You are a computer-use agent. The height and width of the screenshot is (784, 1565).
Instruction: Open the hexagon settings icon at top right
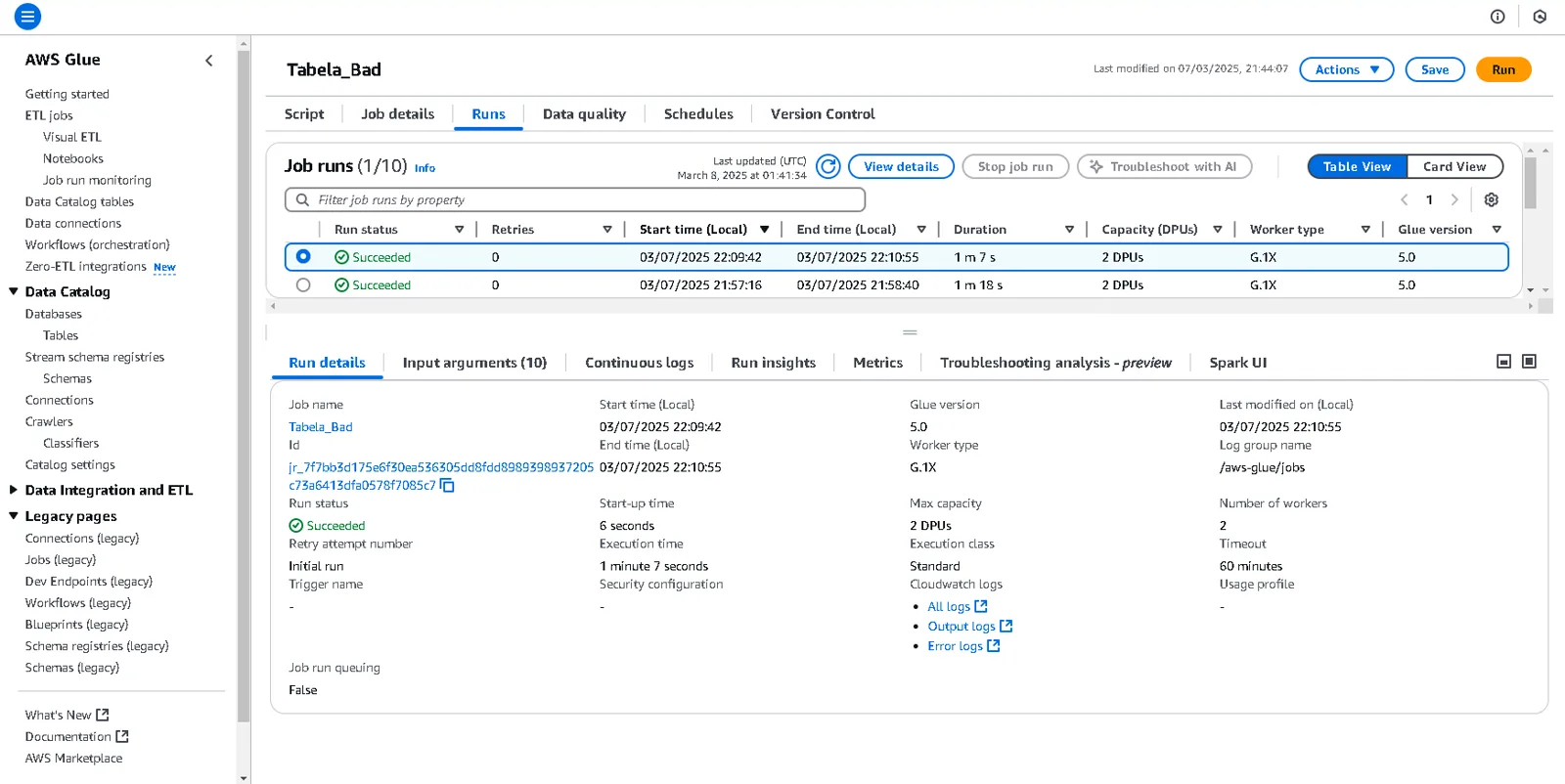1540,17
